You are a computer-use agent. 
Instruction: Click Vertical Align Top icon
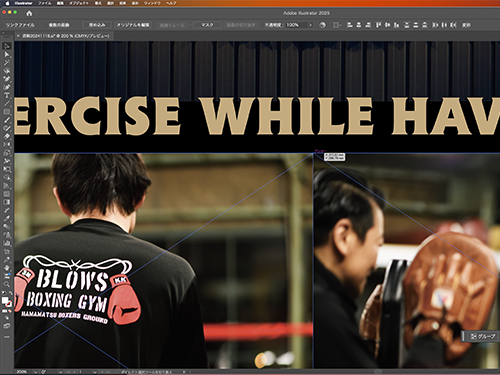378,25
